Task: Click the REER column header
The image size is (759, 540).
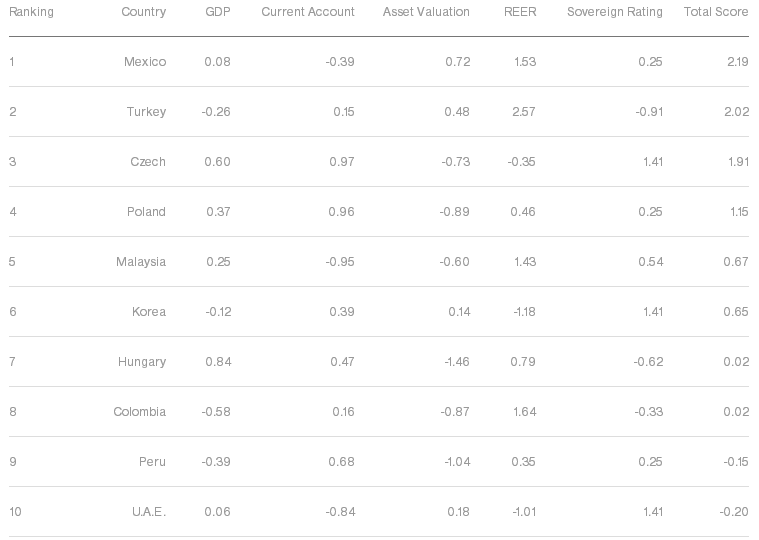Action: tap(520, 12)
